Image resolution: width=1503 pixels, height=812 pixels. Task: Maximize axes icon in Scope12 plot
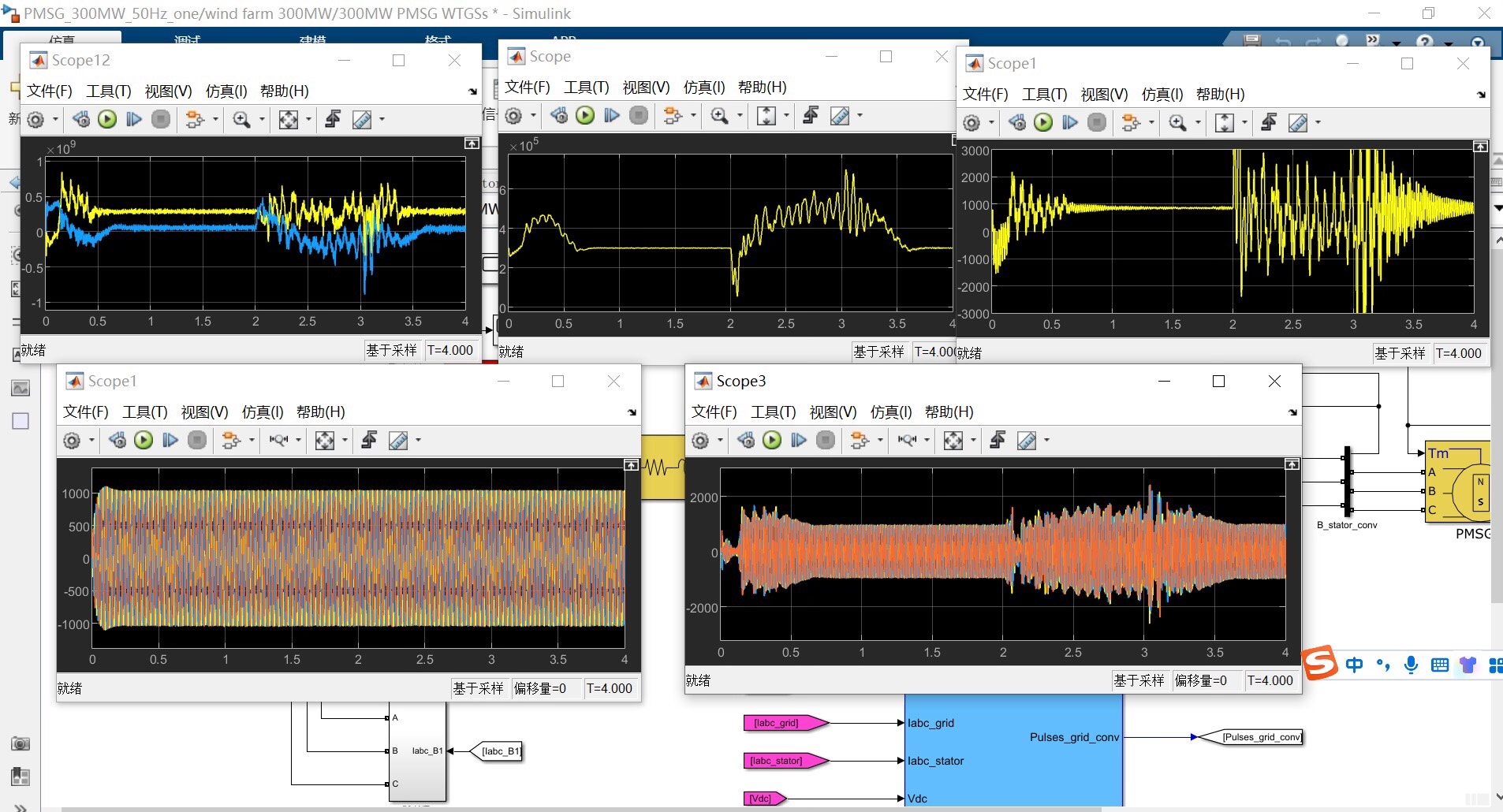[x=472, y=143]
